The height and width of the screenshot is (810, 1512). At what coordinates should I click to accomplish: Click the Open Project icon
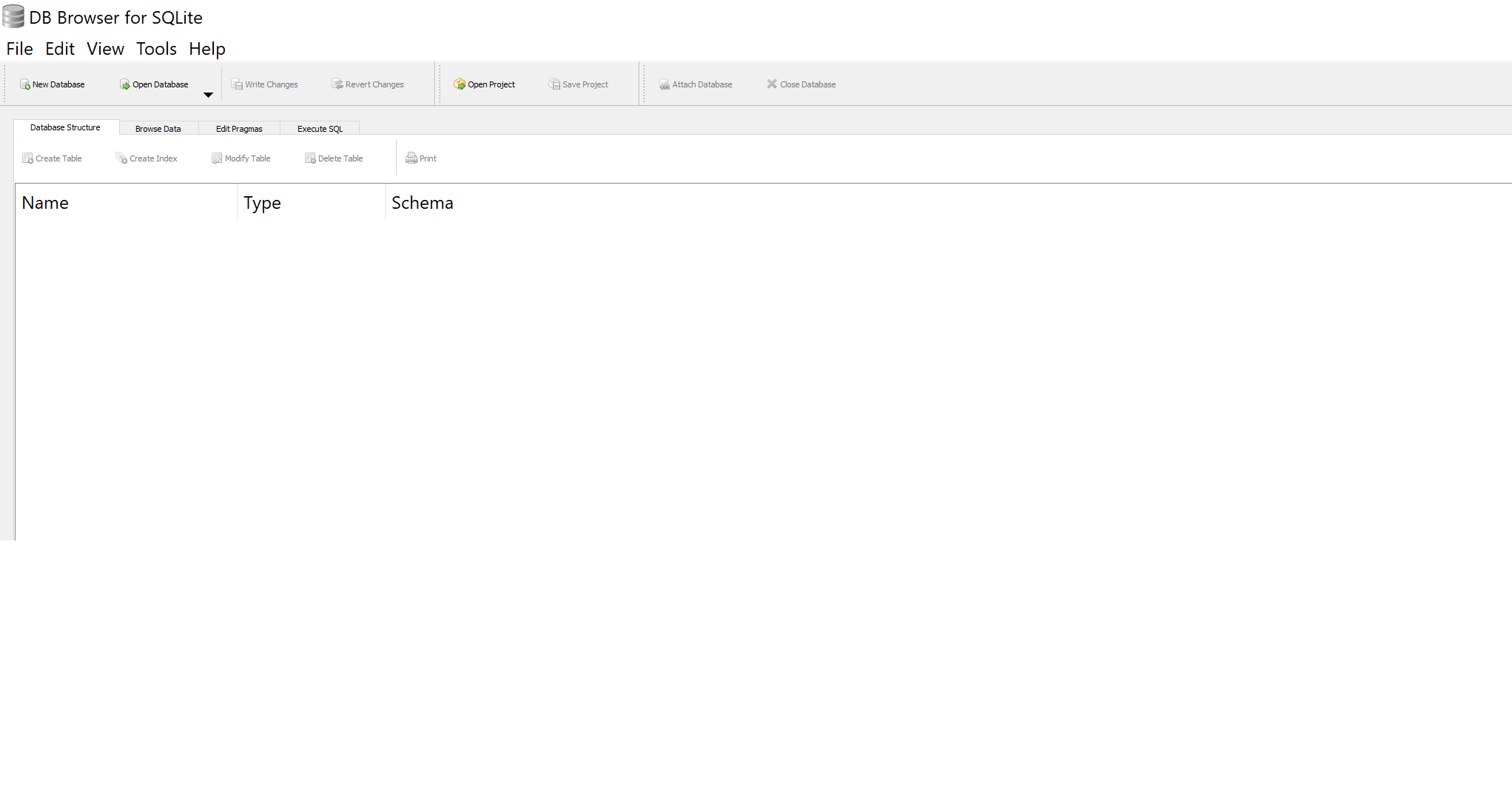460,84
